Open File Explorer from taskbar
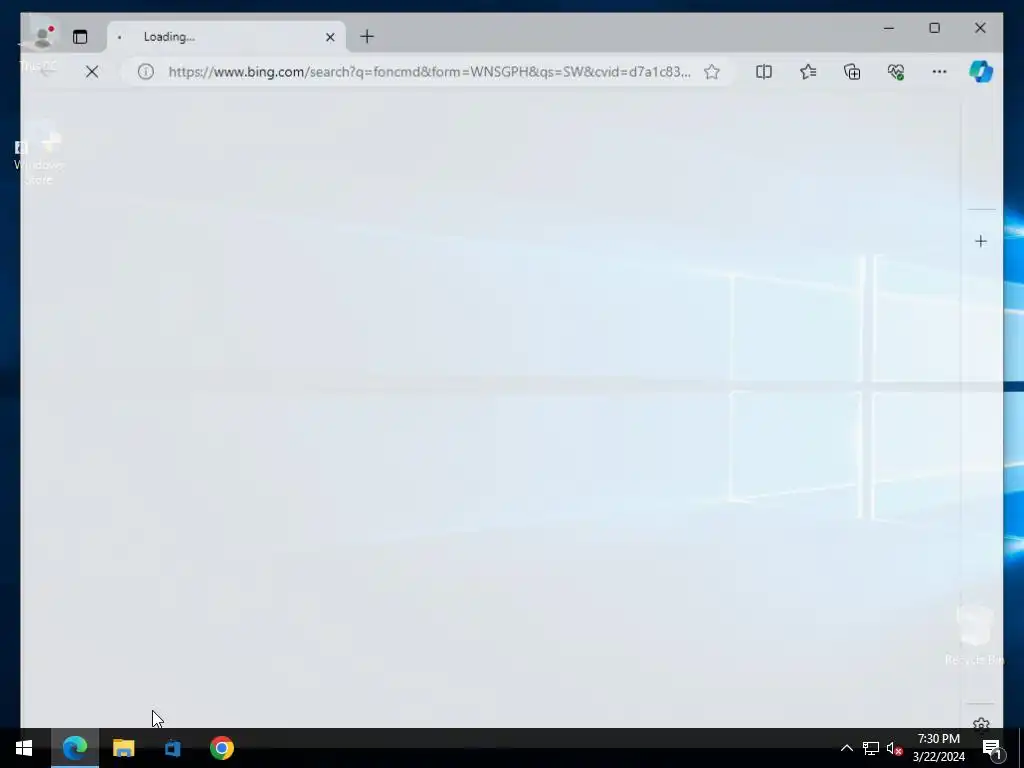This screenshot has height=768, width=1024. (123, 748)
